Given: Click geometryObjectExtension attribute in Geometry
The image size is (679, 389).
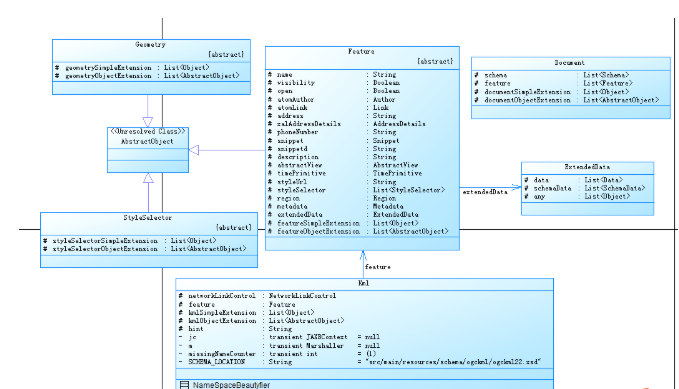Looking at the screenshot, I should tap(147, 76).
